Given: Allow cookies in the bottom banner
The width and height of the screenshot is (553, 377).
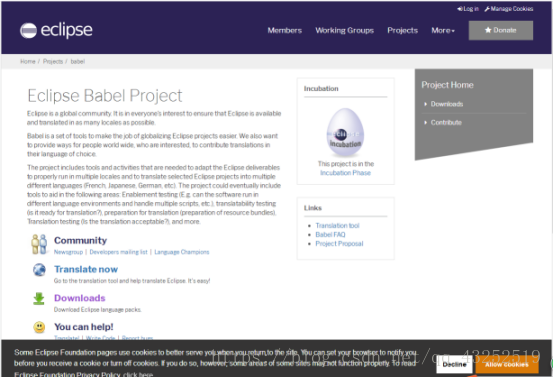Looking at the screenshot, I should click(507, 364).
